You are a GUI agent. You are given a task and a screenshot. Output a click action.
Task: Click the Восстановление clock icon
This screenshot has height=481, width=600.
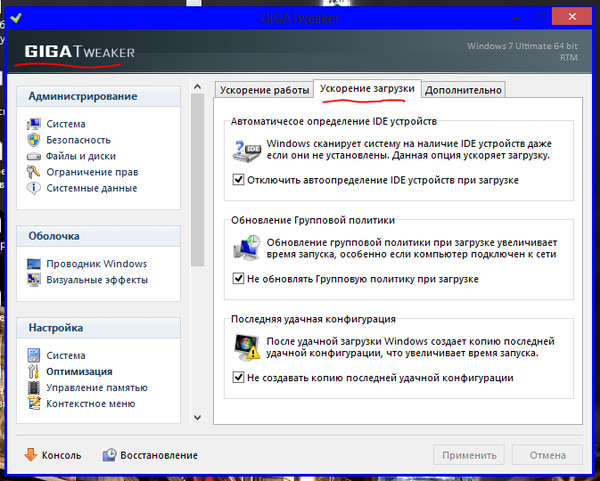click(x=109, y=455)
